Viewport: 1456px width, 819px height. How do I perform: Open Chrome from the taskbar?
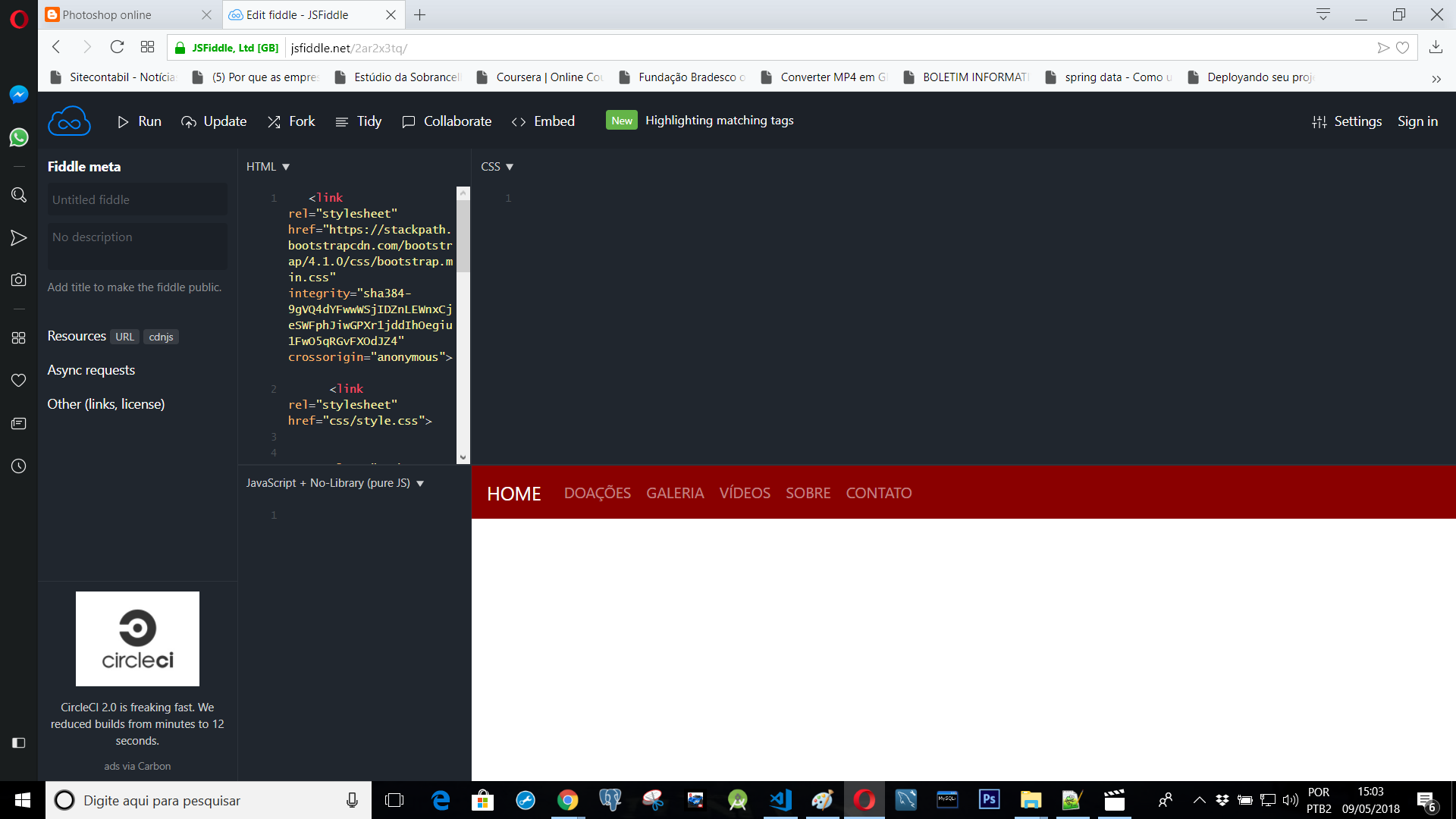(567, 800)
